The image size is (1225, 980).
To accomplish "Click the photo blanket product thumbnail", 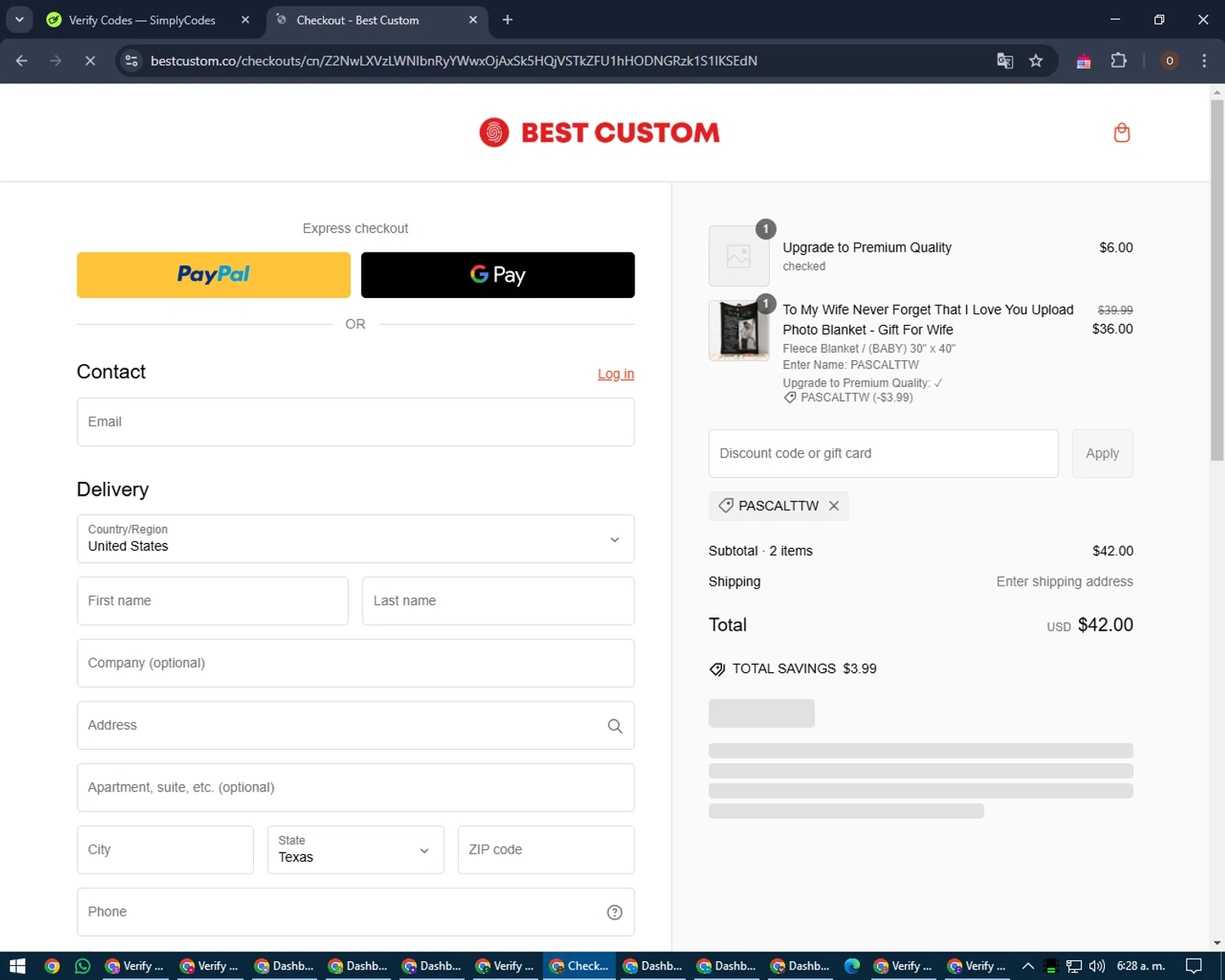I will (x=739, y=330).
